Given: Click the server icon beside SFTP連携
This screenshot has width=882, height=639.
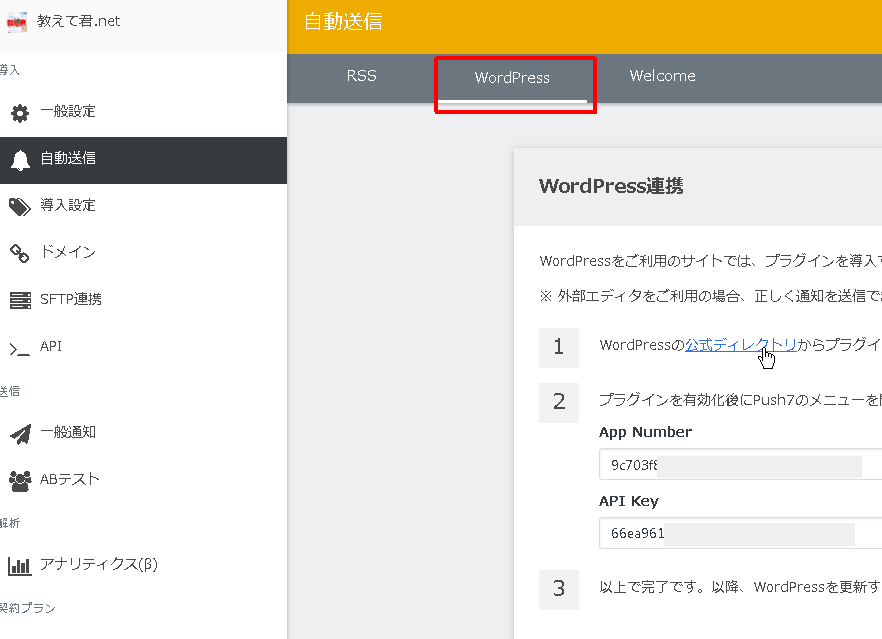Looking at the screenshot, I should pyautogui.click(x=20, y=300).
